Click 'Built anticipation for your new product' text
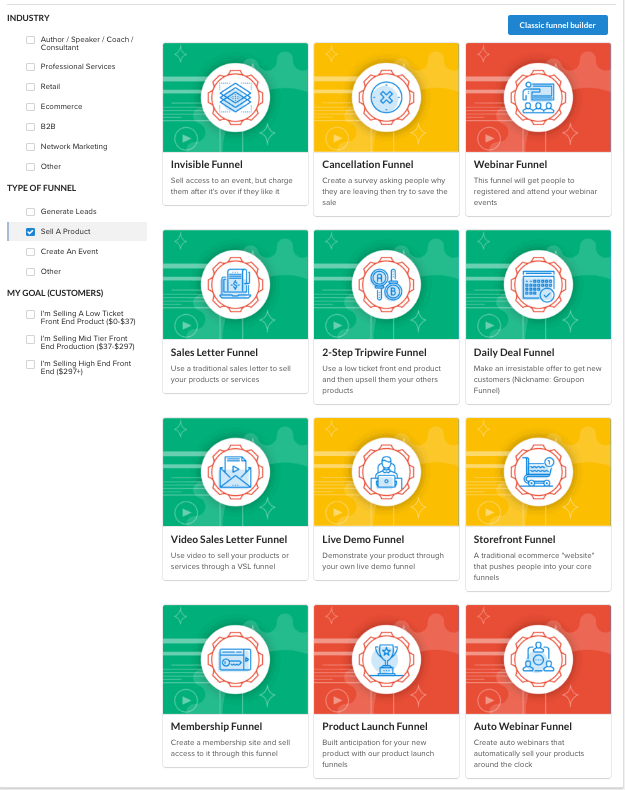 point(378,753)
